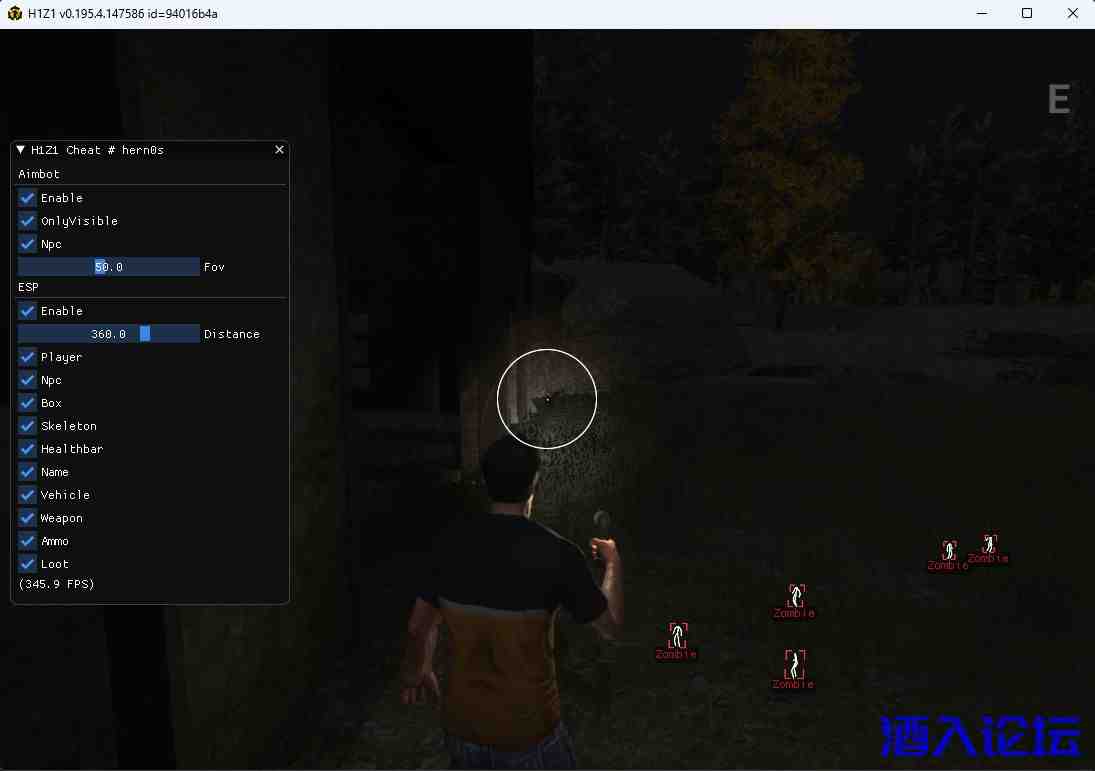The image size is (1095, 771).
Task: Click the aimbot FOV circle center
Action: point(547,399)
